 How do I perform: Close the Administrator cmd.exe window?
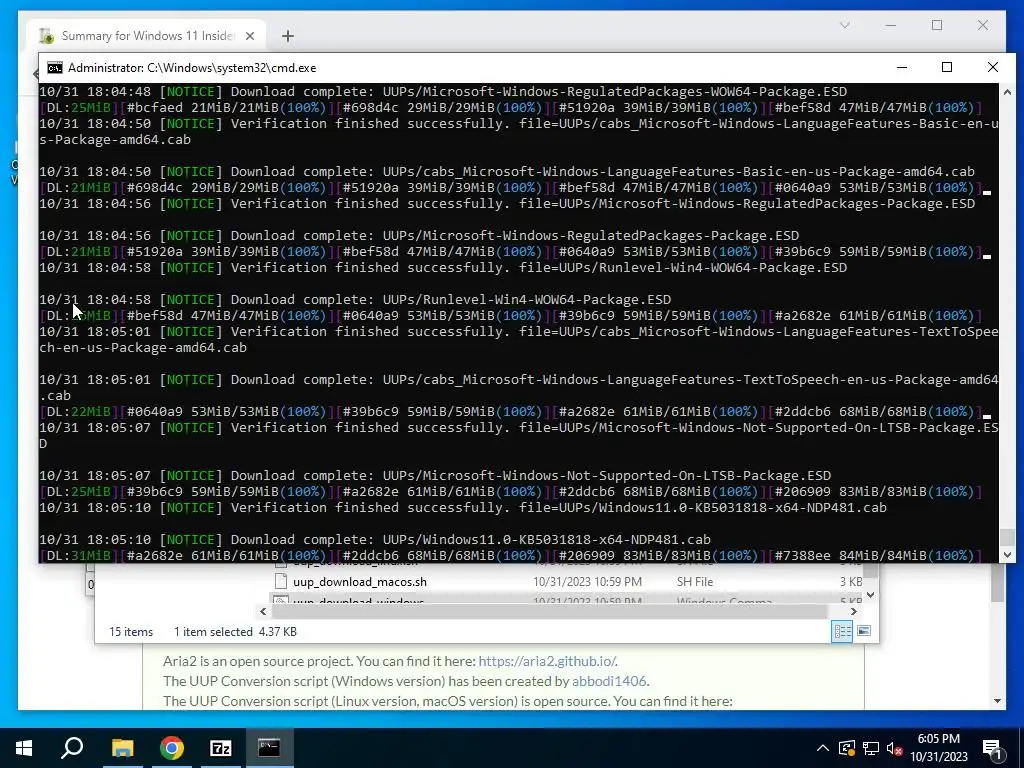tap(993, 67)
